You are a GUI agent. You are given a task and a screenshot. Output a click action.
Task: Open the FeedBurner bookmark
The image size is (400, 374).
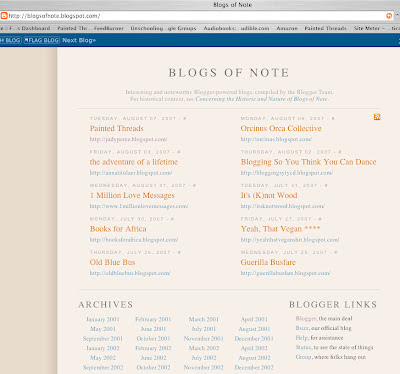tap(109, 28)
